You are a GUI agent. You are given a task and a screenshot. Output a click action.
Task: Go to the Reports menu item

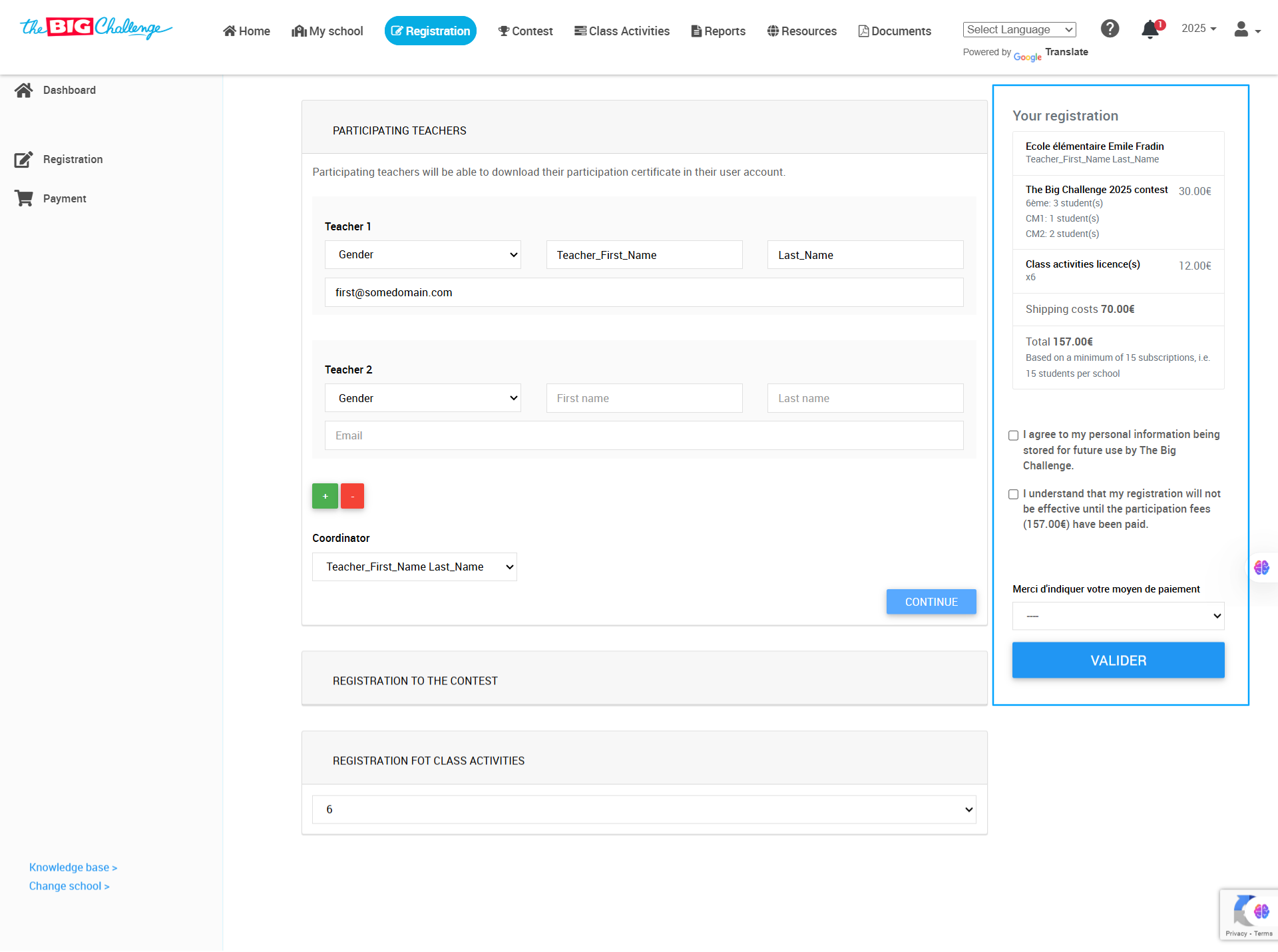tap(718, 31)
